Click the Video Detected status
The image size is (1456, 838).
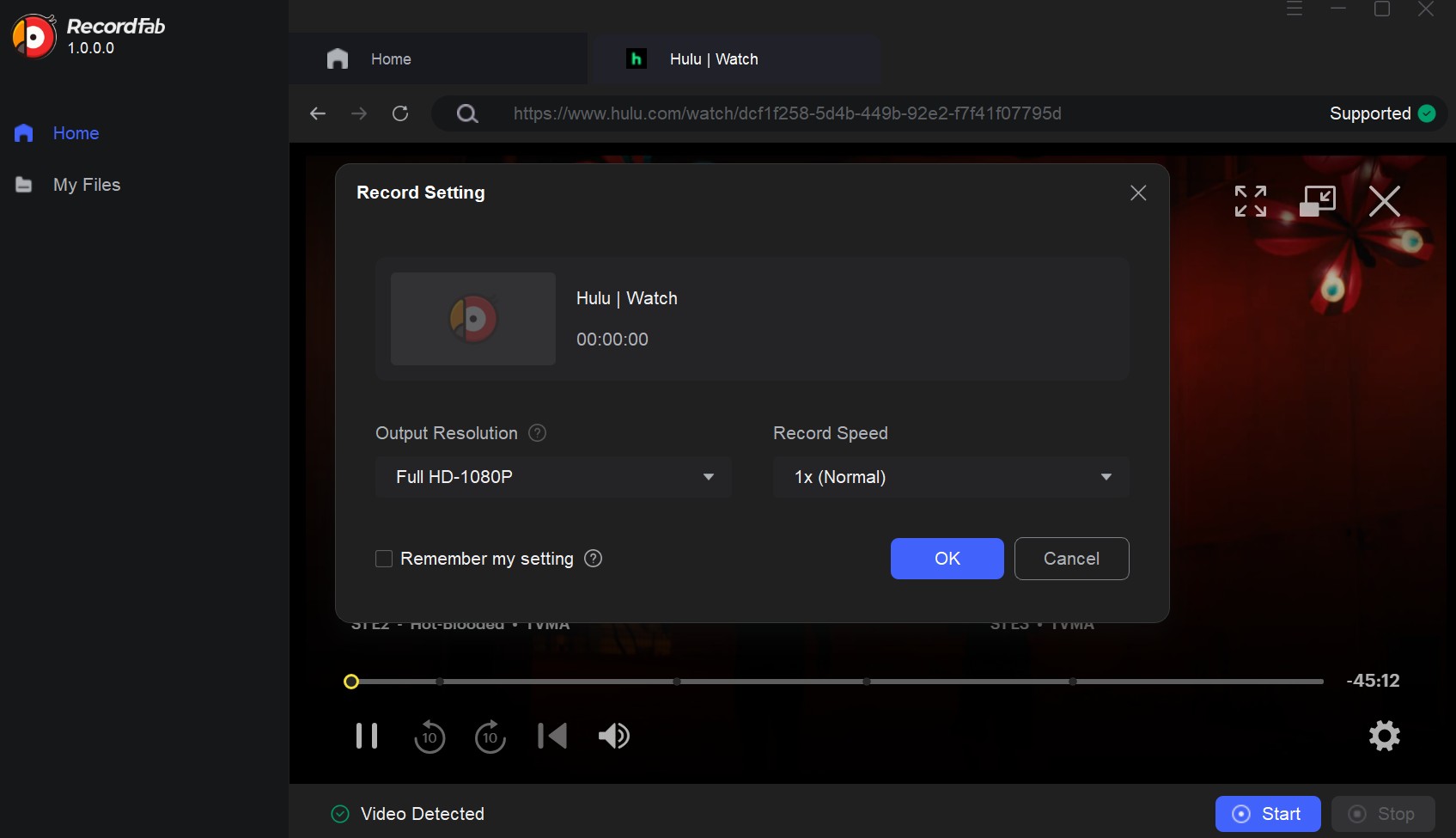pyautogui.click(x=407, y=814)
